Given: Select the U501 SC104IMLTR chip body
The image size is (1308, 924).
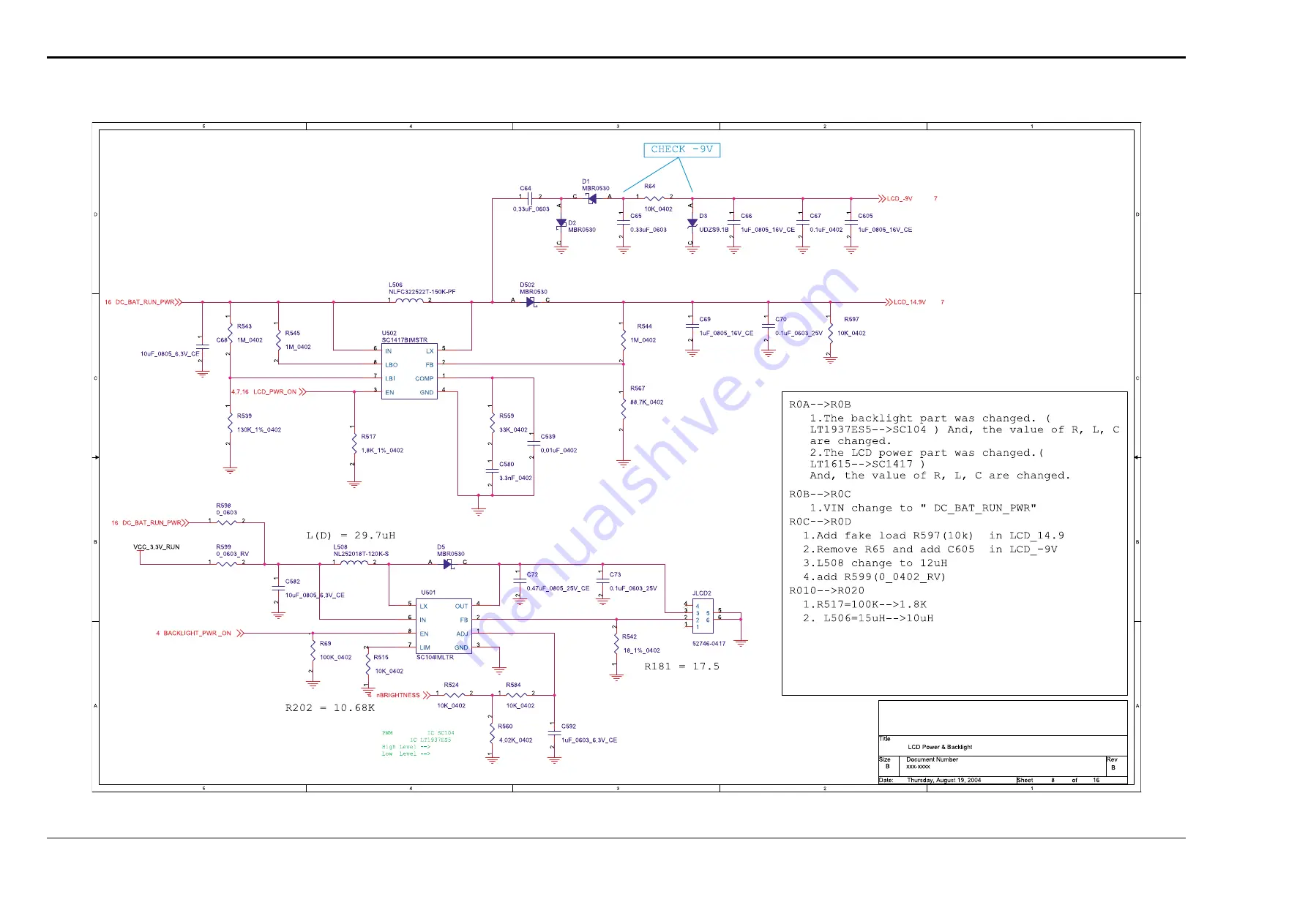Looking at the screenshot, I should pyautogui.click(x=444, y=626).
